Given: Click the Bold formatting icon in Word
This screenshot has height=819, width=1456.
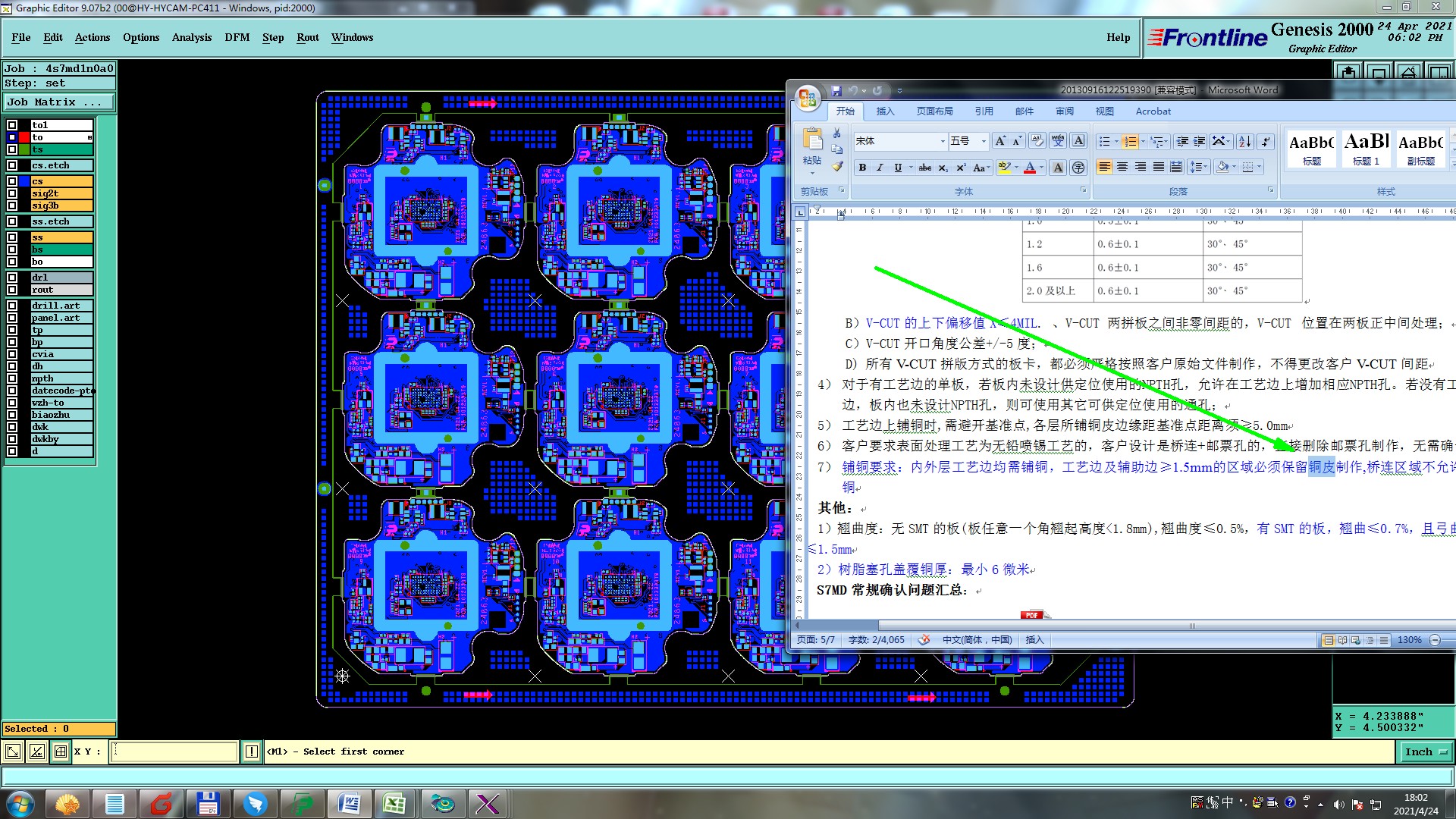Looking at the screenshot, I should [x=862, y=168].
